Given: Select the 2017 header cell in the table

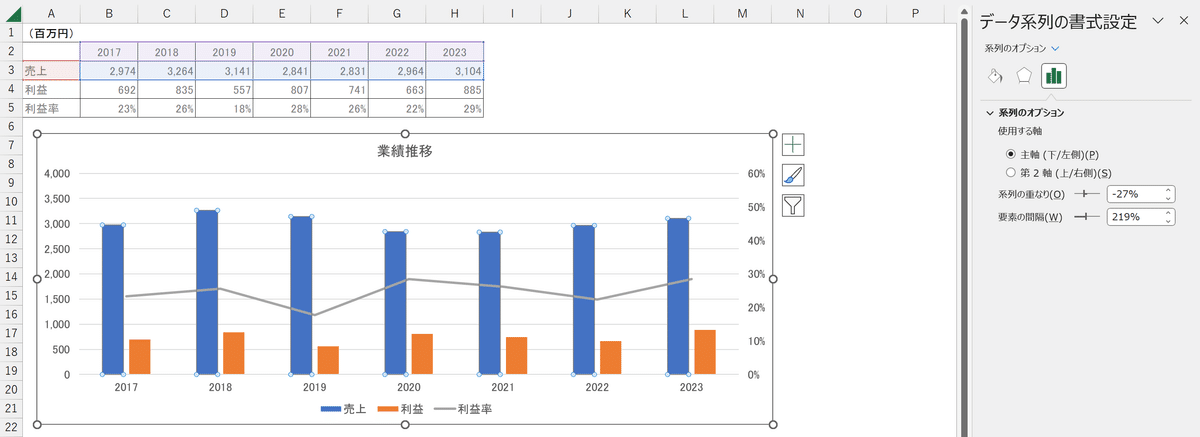Looking at the screenshot, I should point(108,51).
